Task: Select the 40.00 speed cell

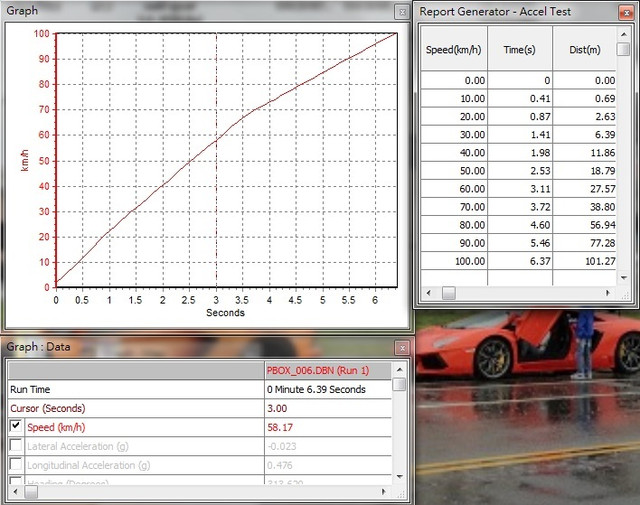Action: coord(454,153)
